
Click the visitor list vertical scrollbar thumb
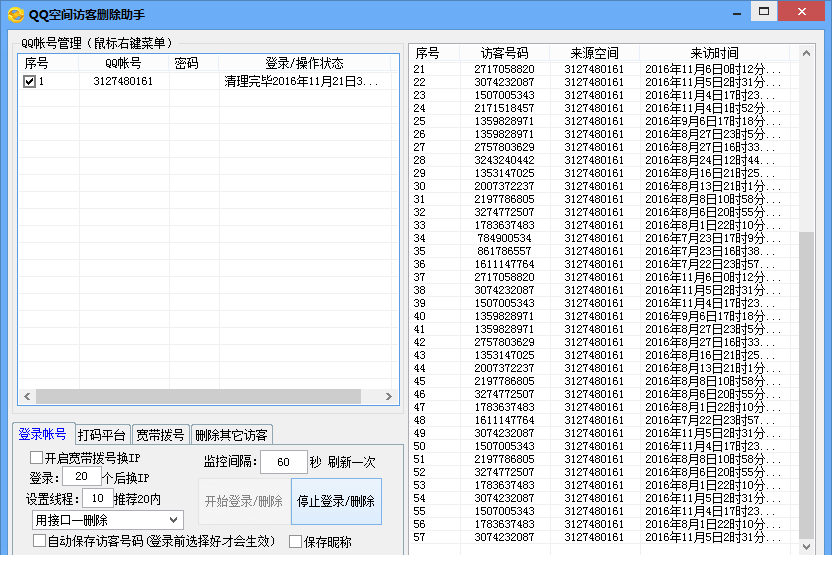[x=806, y=385]
